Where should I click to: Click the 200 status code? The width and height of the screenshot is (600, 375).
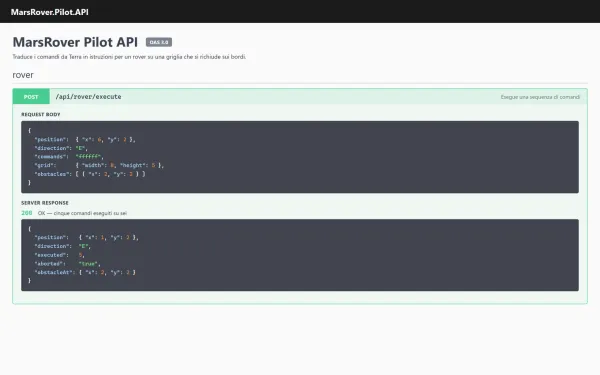point(27,213)
